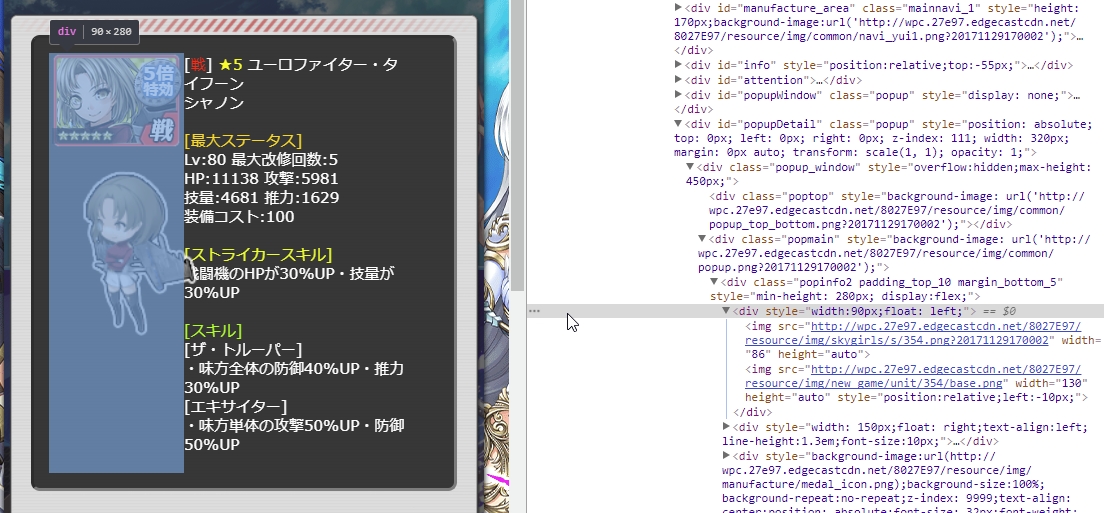1104x513 pixels.
Task: Collapse the popmain div node
Action: (x=702, y=239)
